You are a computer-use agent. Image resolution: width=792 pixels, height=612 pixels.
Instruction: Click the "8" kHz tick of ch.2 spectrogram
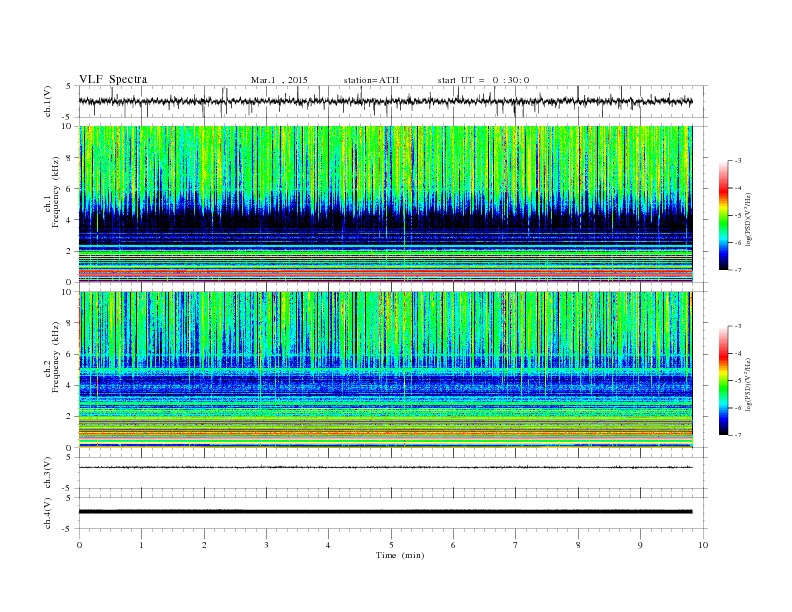coord(69,323)
